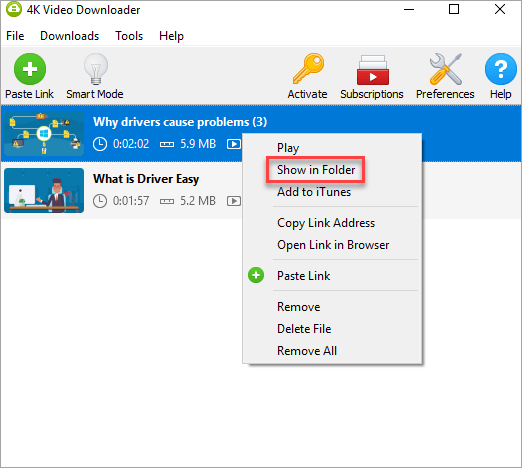Choose Copy Link Address

click(x=326, y=223)
